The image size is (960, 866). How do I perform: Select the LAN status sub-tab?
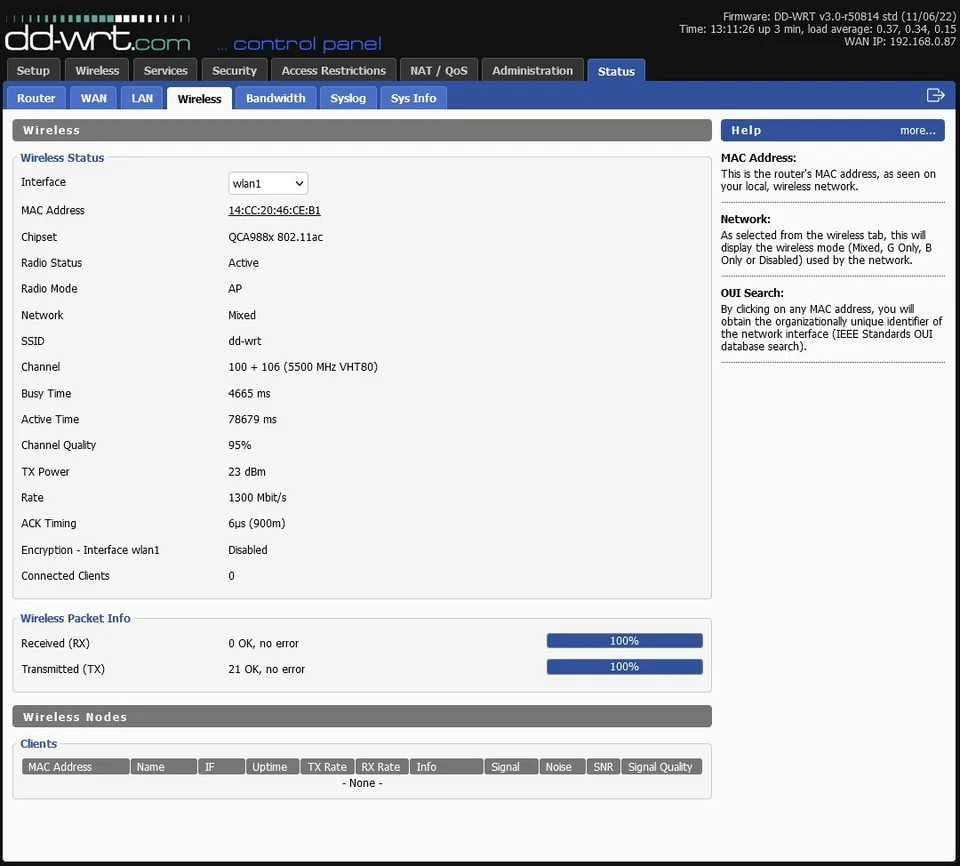pyautogui.click(x=143, y=98)
